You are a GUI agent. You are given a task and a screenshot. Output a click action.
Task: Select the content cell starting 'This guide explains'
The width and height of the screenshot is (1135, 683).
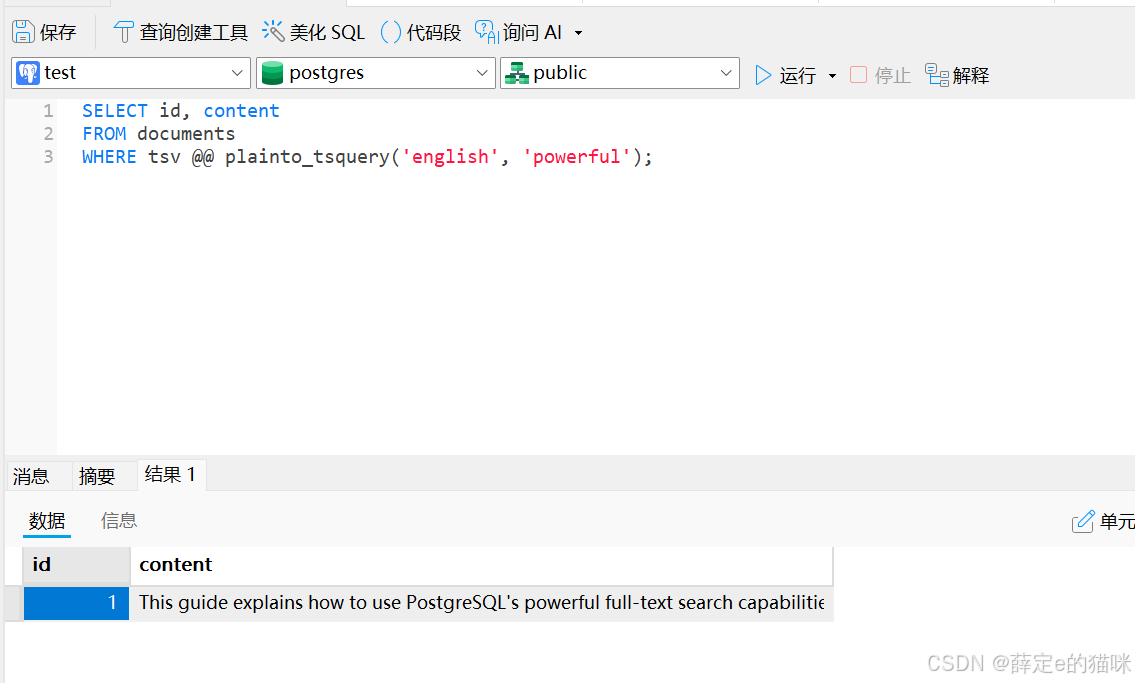pyautogui.click(x=481, y=603)
